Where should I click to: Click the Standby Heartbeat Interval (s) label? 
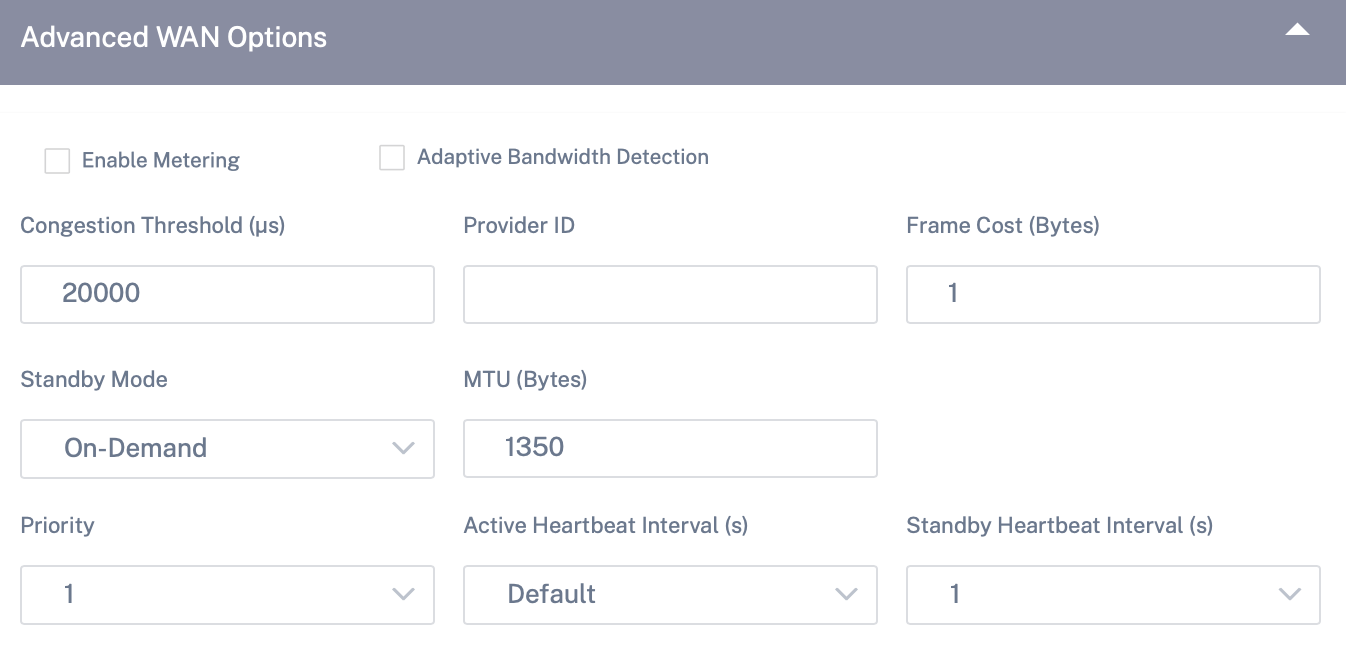tap(1060, 525)
